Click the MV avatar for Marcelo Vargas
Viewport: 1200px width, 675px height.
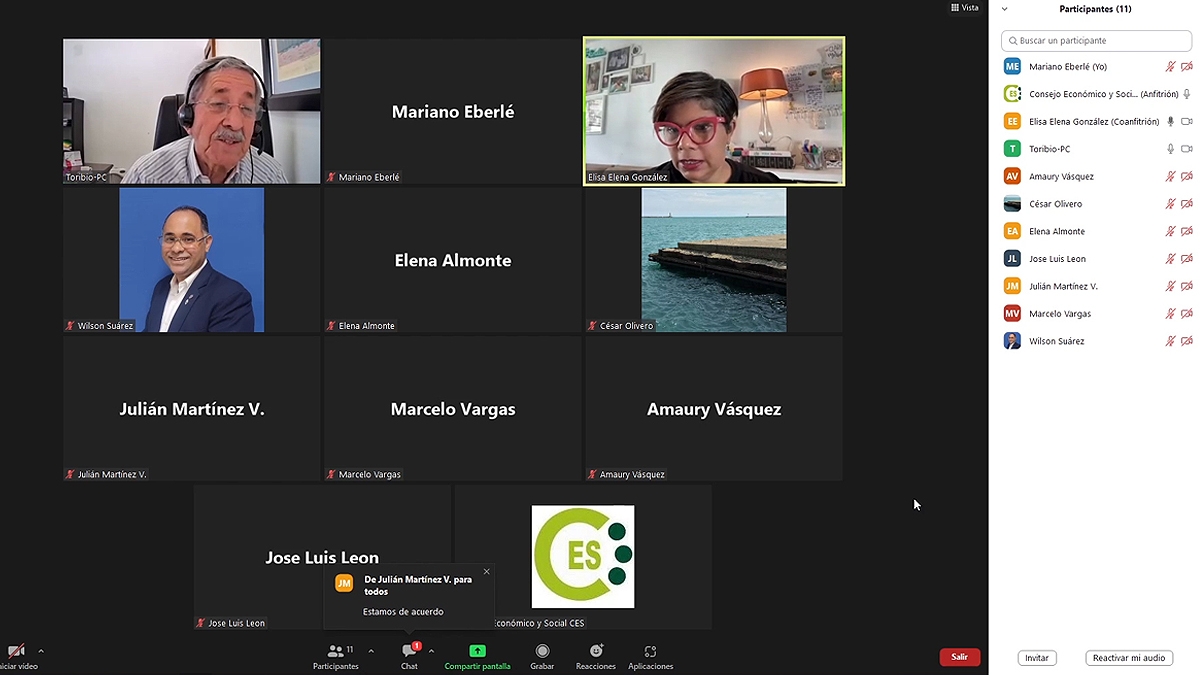[x=1012, y=314]
